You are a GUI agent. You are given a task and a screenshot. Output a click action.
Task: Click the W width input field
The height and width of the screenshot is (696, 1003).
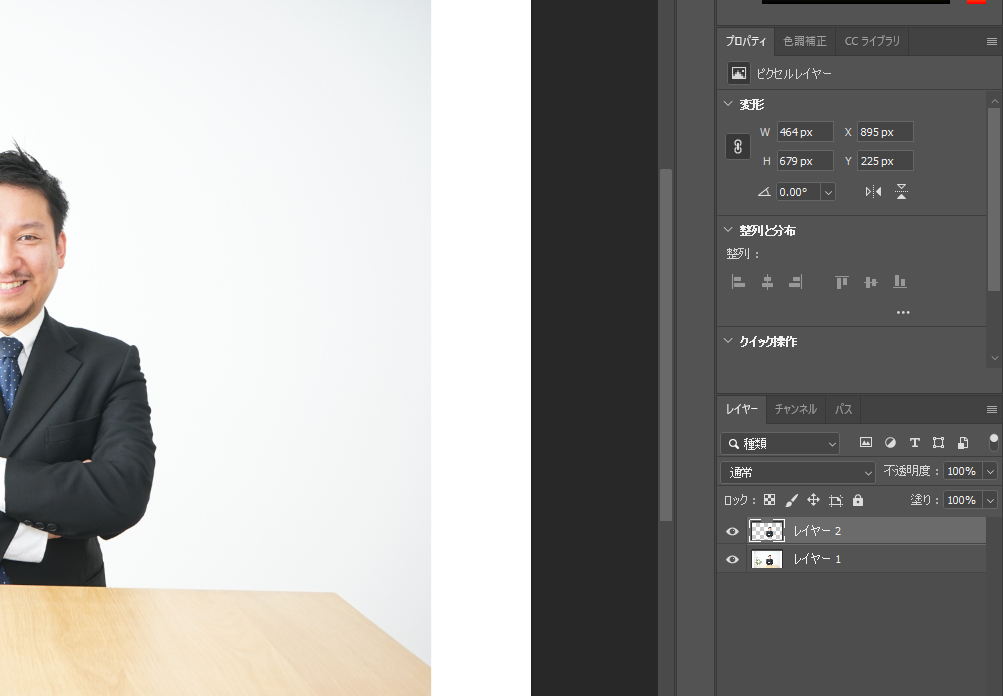click(x=804, y=132)
